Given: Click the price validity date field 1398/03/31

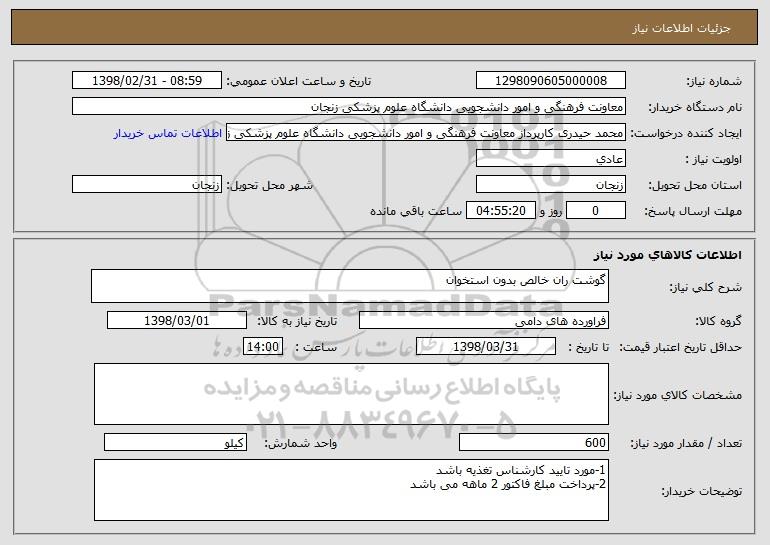Looking at the screenshot, I should pyautogui.click(x=486, y=347).
